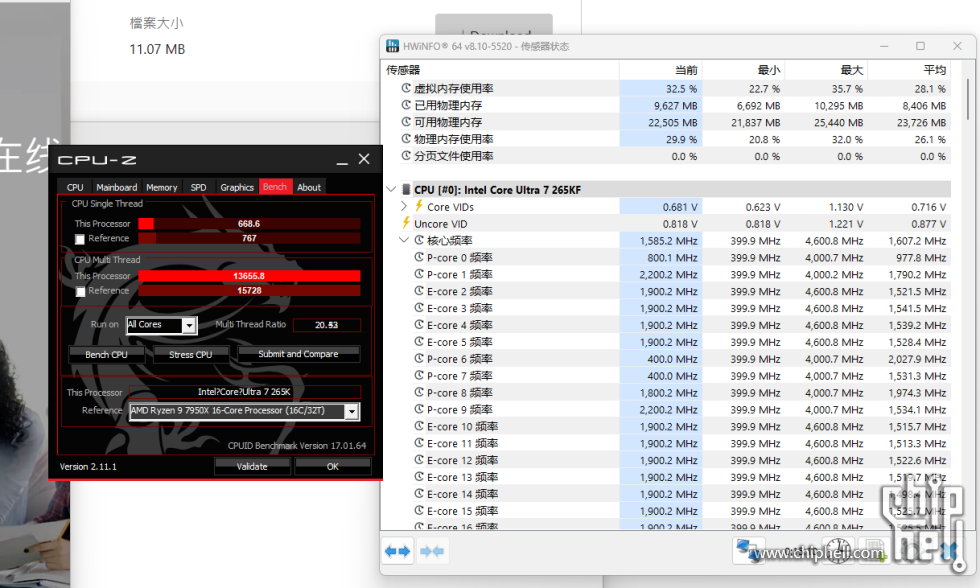Click Submit and Compare button
Image resolution: width=980 pixels, height=588 pixels.
(298, 354)
